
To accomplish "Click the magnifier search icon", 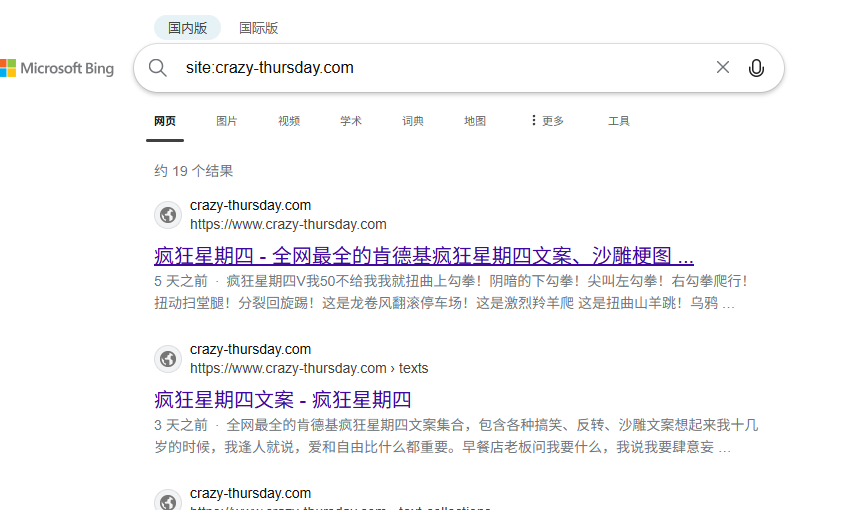I will click(x=158, y=68).
